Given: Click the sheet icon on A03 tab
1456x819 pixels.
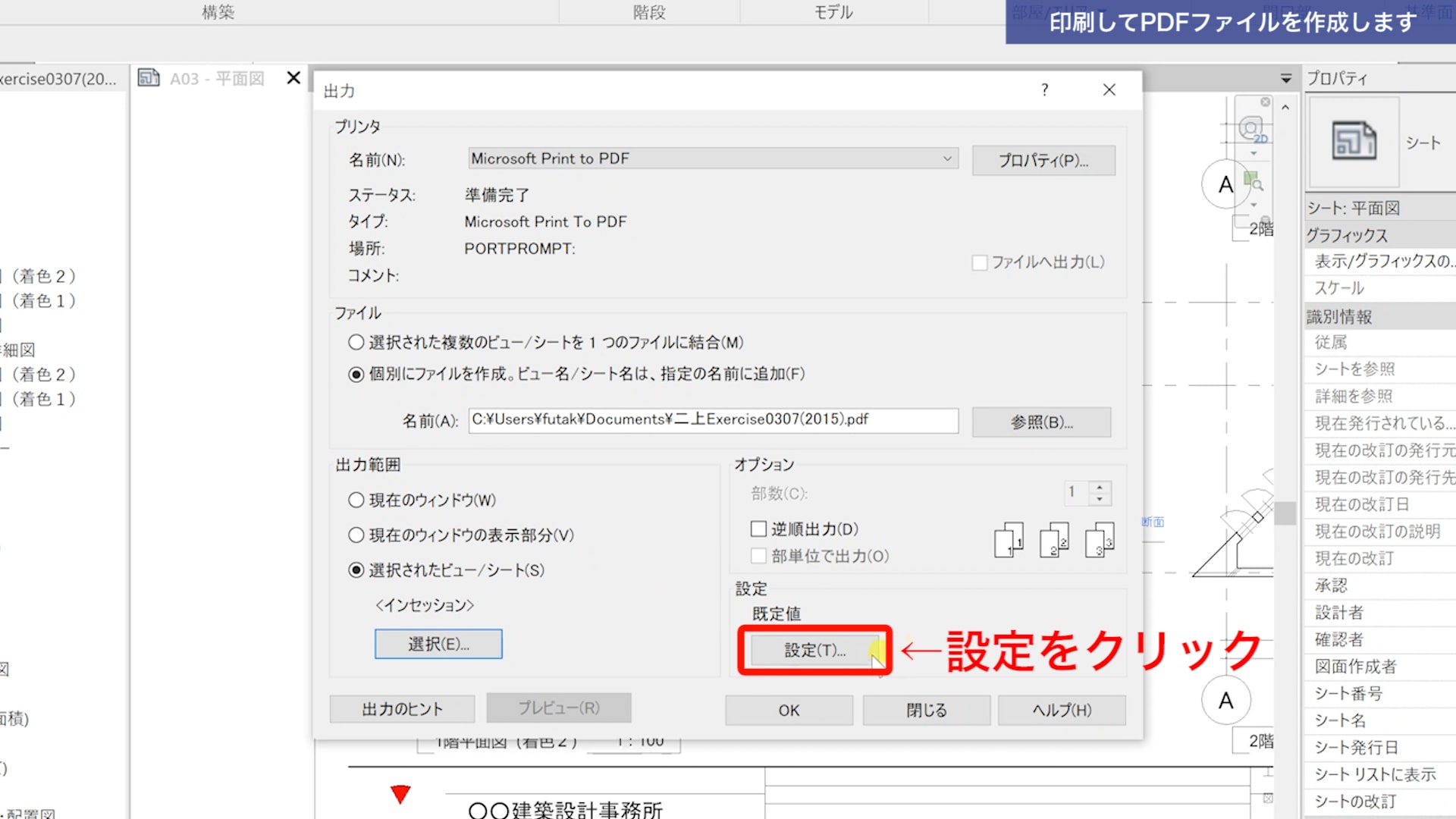Looking at the screenshot, I should (149, 78).
